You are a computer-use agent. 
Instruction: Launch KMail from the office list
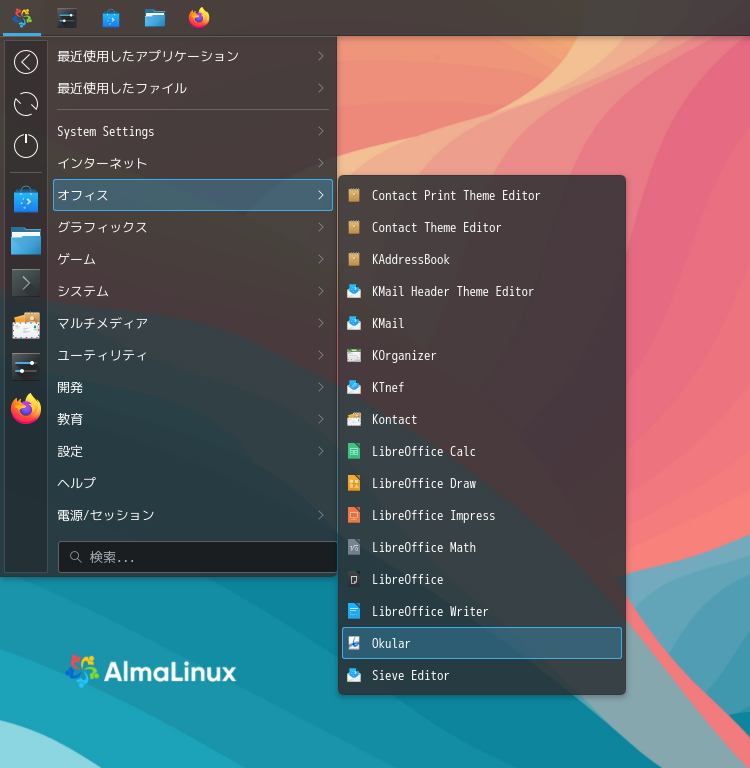point(482,323)
